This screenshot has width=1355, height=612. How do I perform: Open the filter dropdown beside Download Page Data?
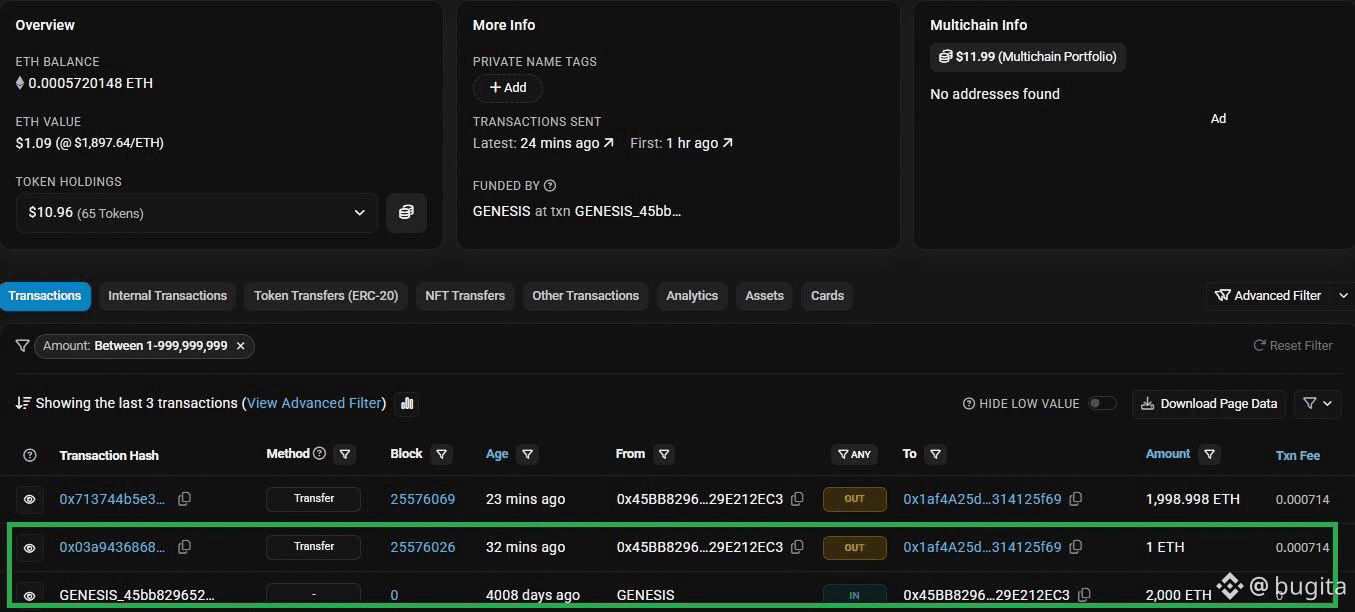click(x=1318, y=404)
